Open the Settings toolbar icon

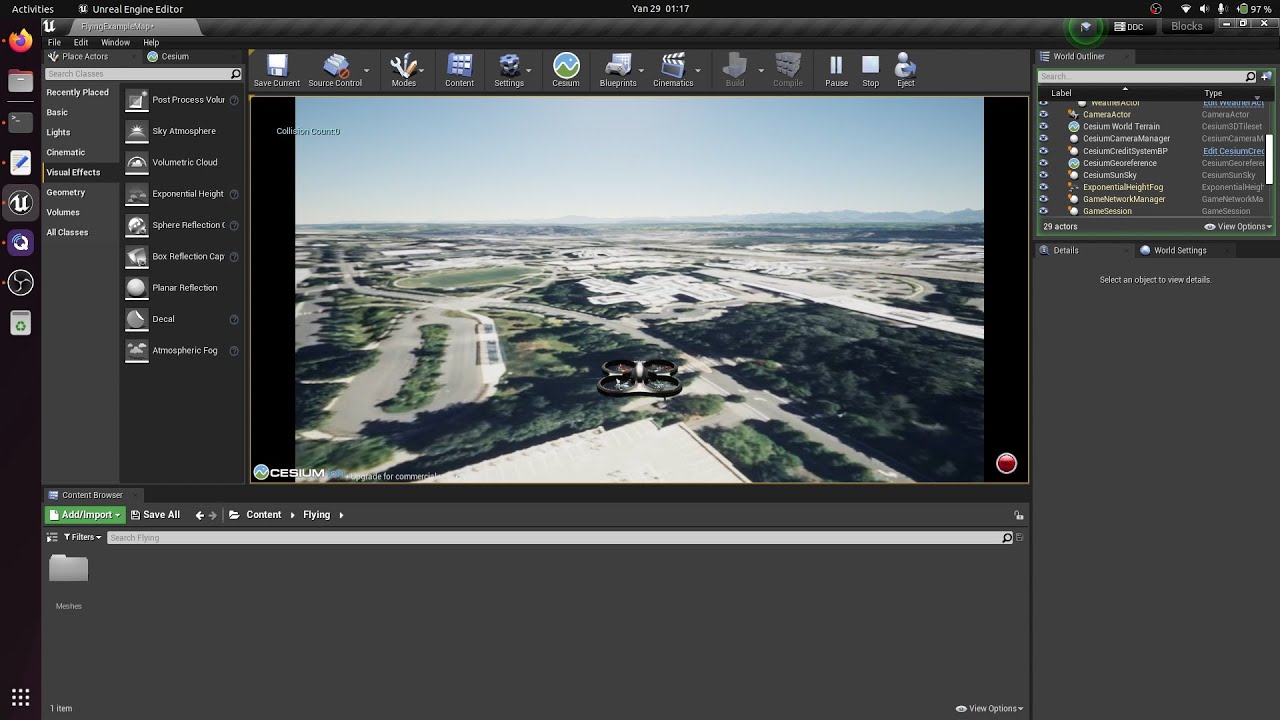[509, 70]
